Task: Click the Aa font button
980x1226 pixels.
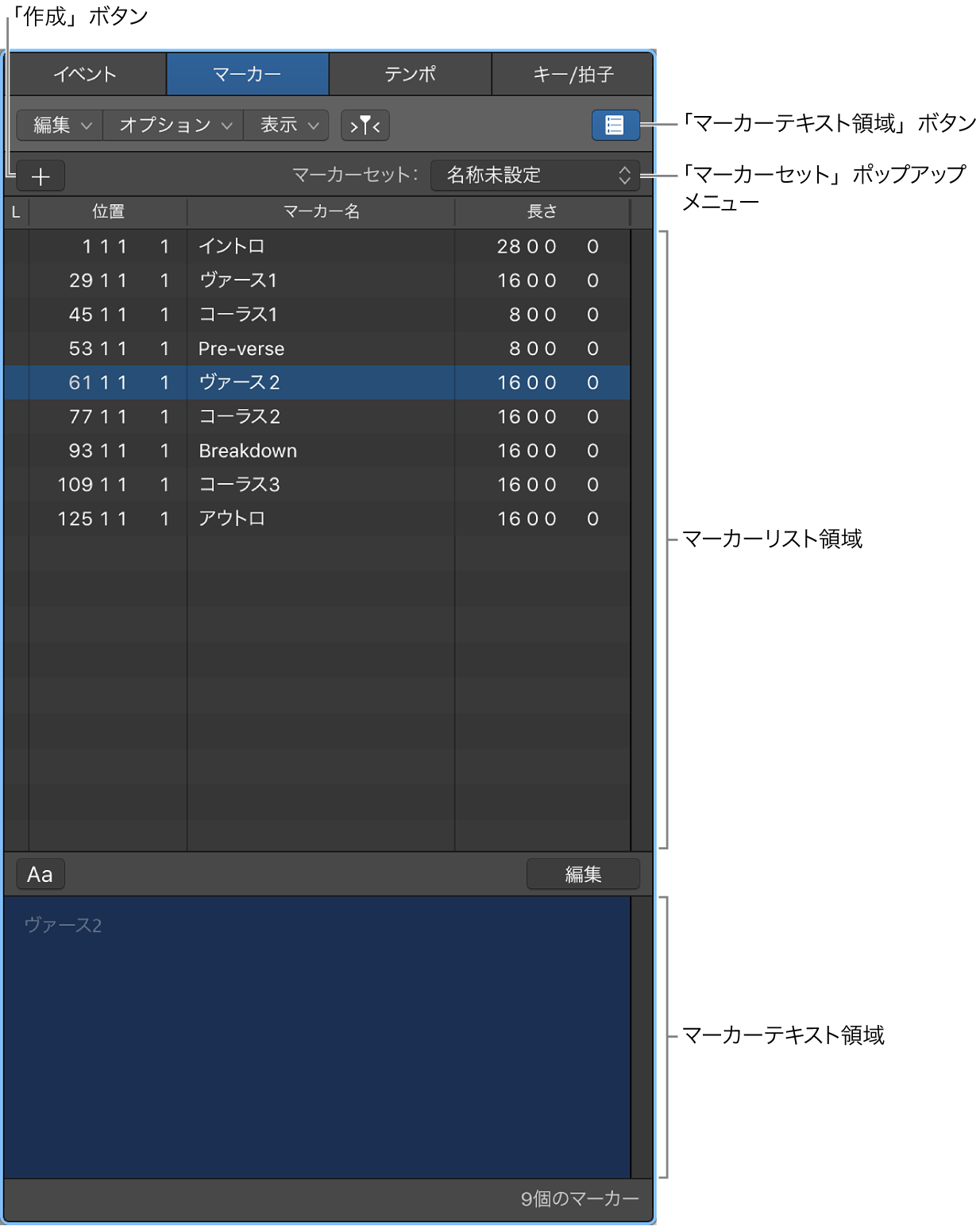Action: pos(41,875)
